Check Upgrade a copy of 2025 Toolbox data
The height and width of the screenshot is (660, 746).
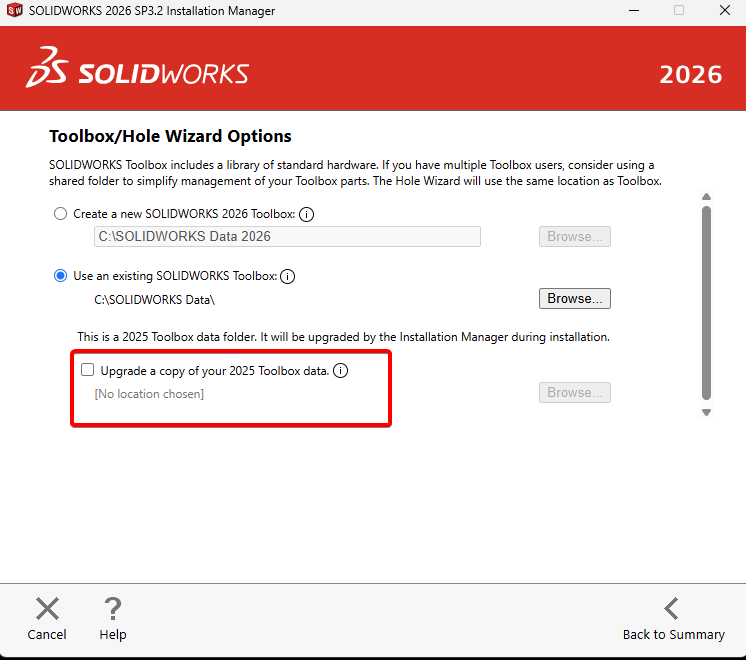tap(88, 370)
